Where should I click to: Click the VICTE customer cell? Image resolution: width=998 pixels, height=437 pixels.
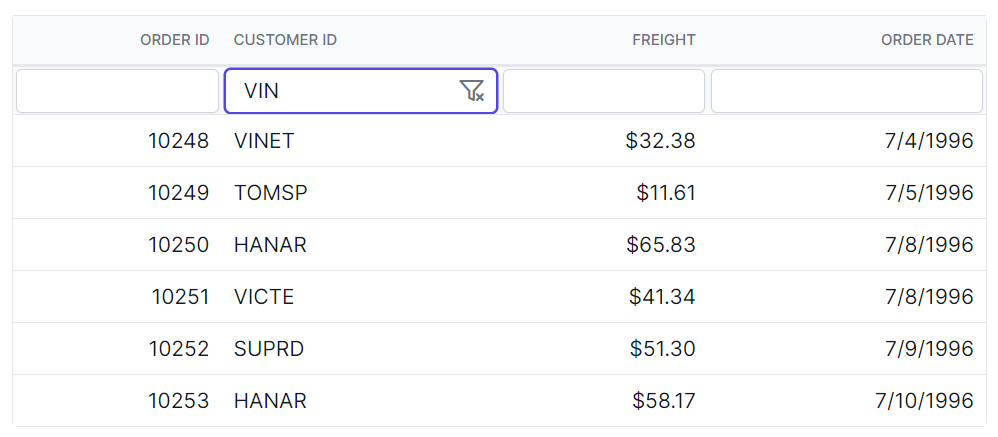[264, 297]
